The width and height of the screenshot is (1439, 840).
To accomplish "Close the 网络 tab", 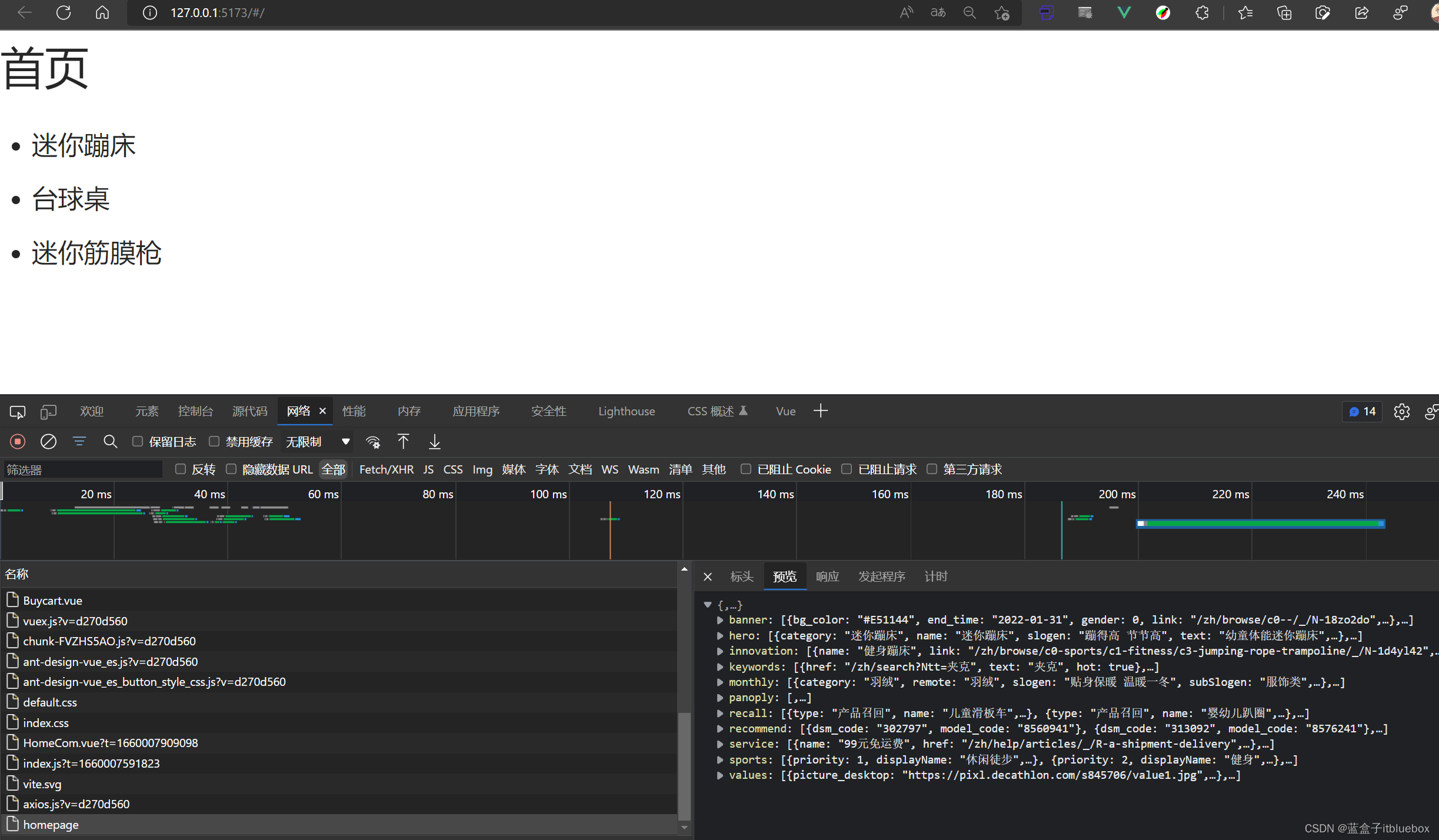I will [x=322, y=411].
